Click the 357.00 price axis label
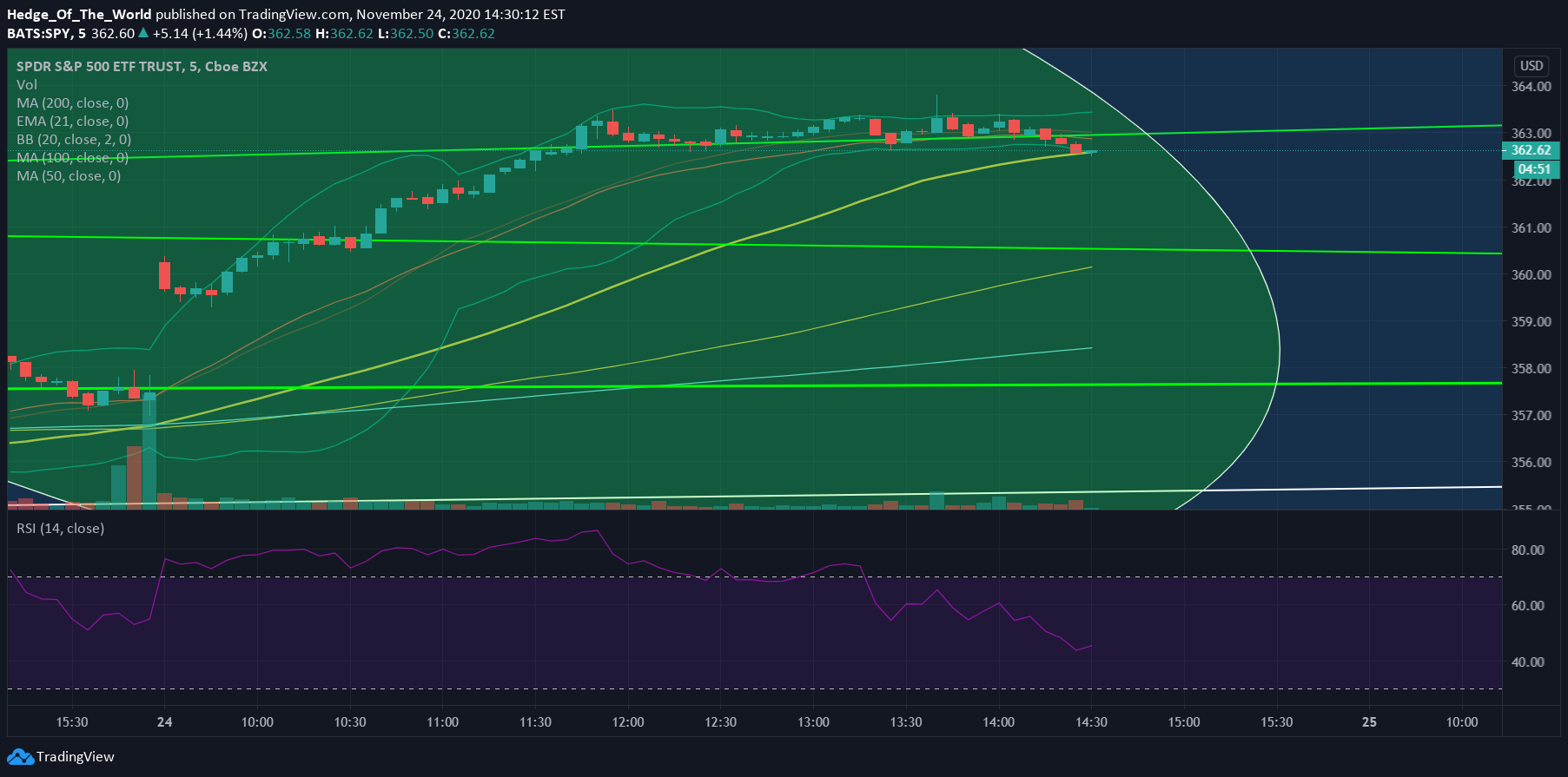This screenshot has height=777, width=1568. (x=1531, y=416)
